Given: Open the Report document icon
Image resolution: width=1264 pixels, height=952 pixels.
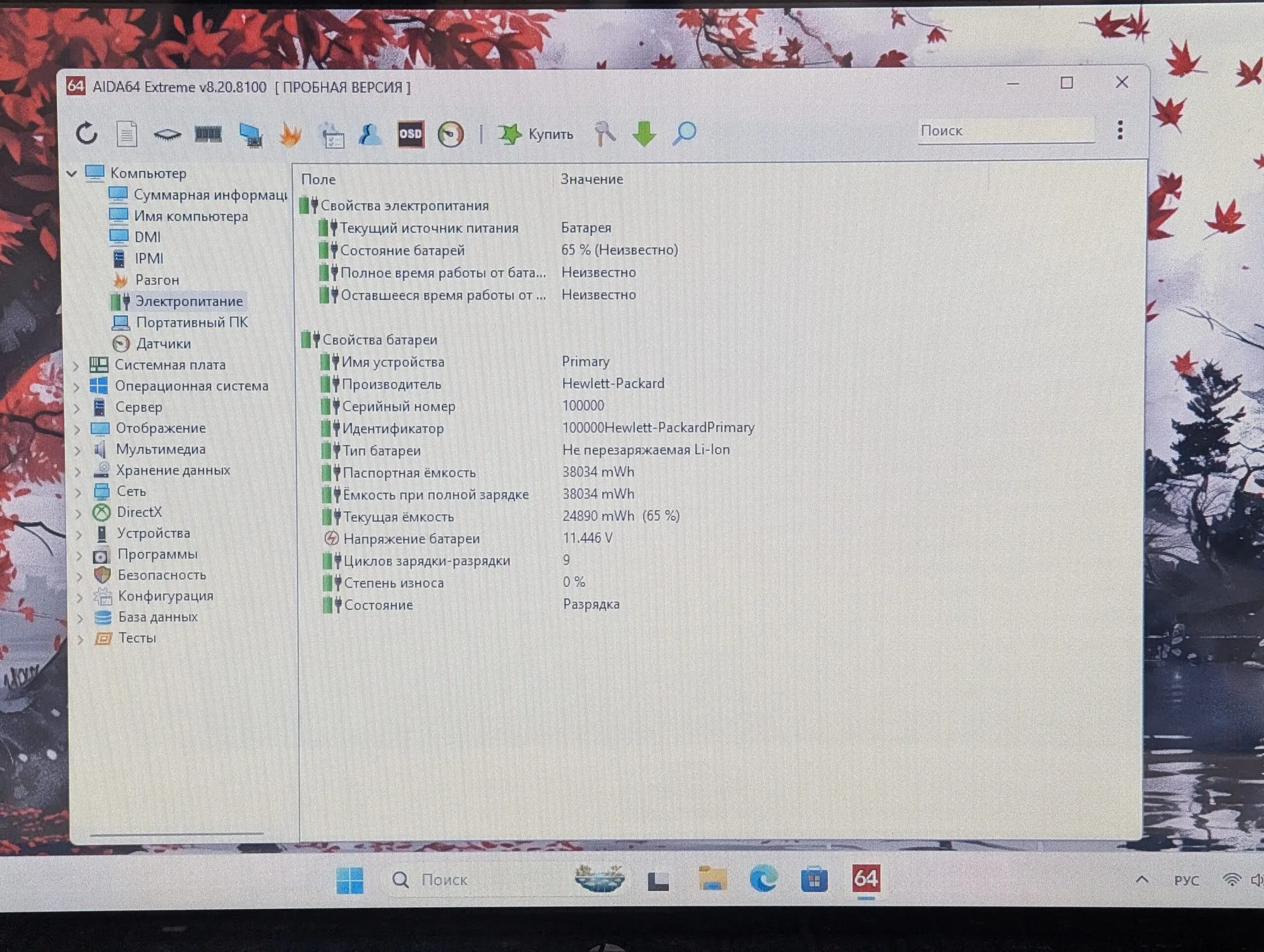Looking at the screenshot, I should (x=127, y=133).
